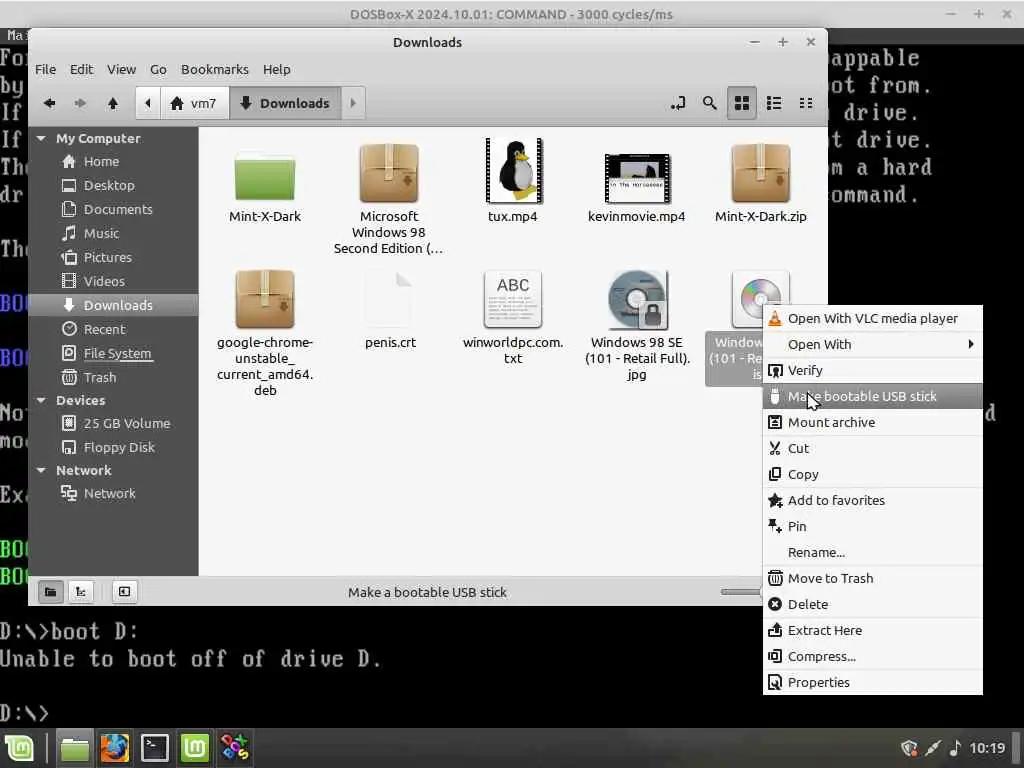Open File System in the sidebar
This screenshot has height=768, width=1024.
pos(113,353)
